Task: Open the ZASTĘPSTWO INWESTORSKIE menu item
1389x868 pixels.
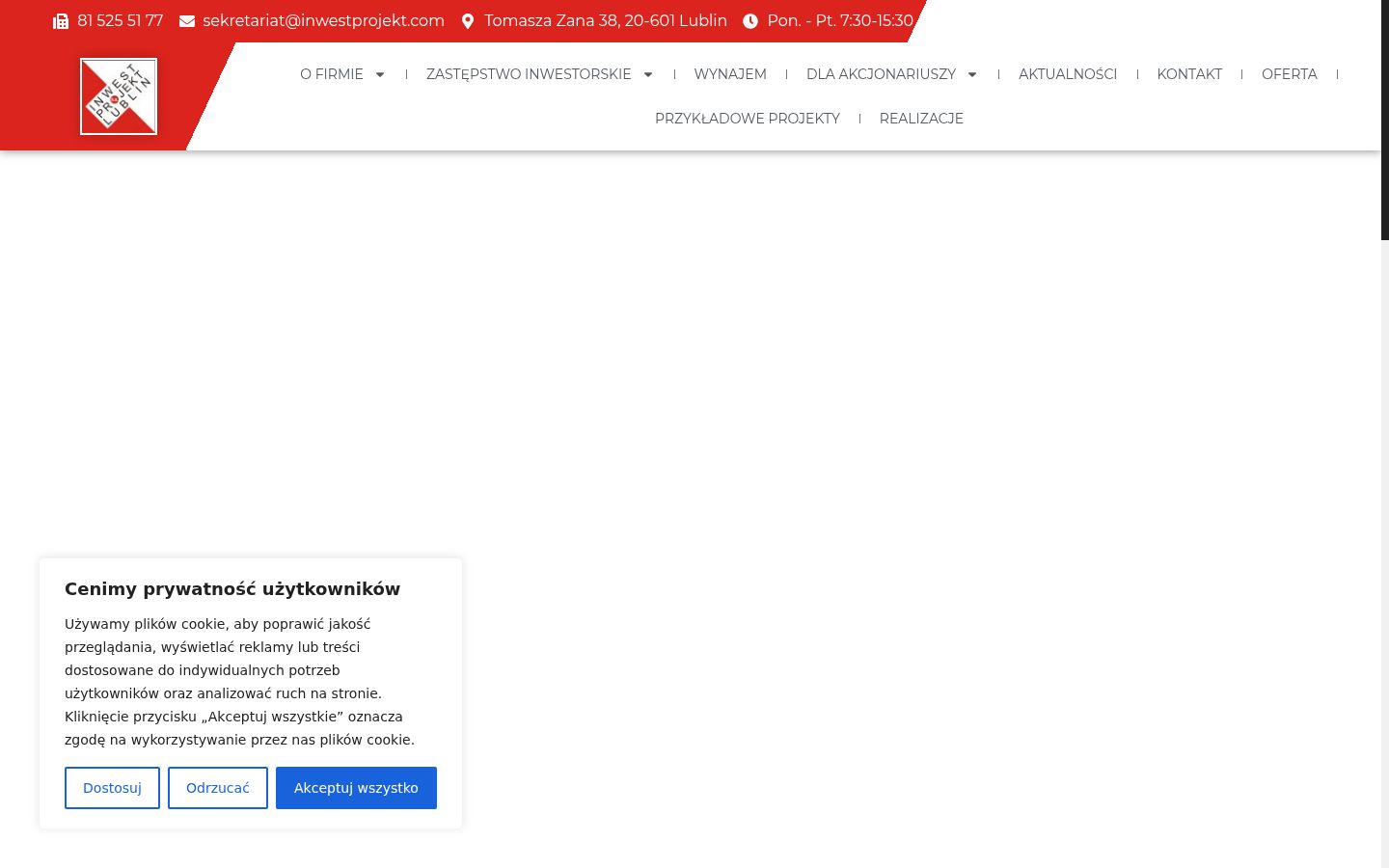Action: coord(529,74)
